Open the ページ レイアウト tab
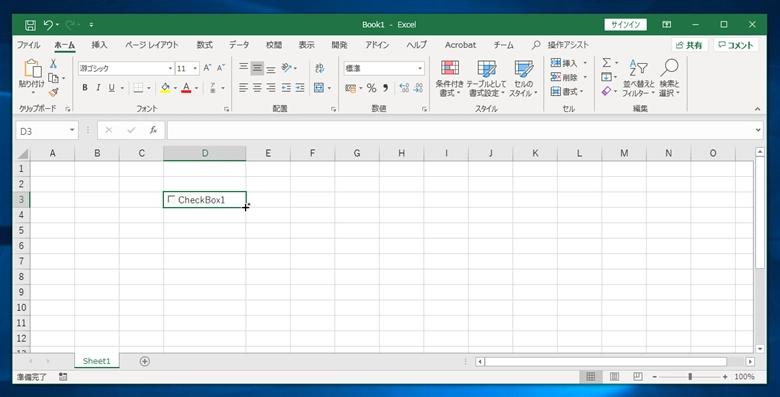The image size is (780, 397). pos(151,45)
